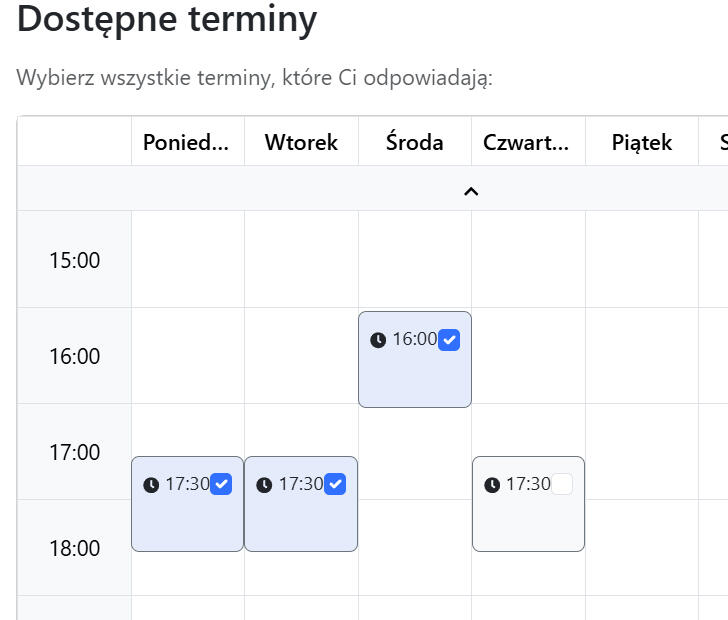Uncheck the Wednesday 16:00 slot checkbox
This screenshot has height=620, width=728.
(450, 340)
